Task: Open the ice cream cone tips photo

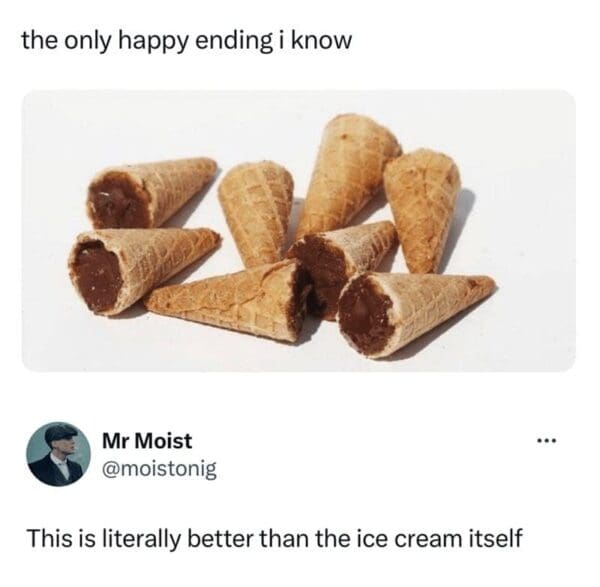Action: tap(299, 231)
